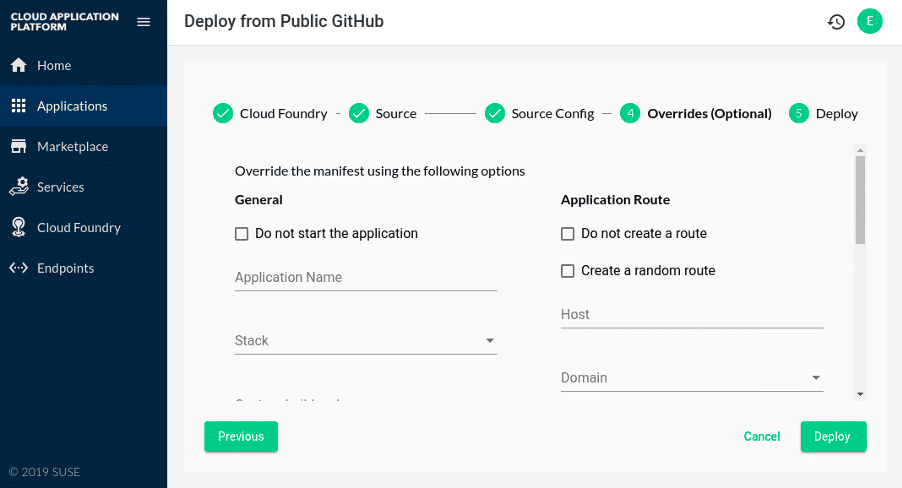Click the Previous button
The height and width of the screenshot is (488, 902).
point(241,436)
